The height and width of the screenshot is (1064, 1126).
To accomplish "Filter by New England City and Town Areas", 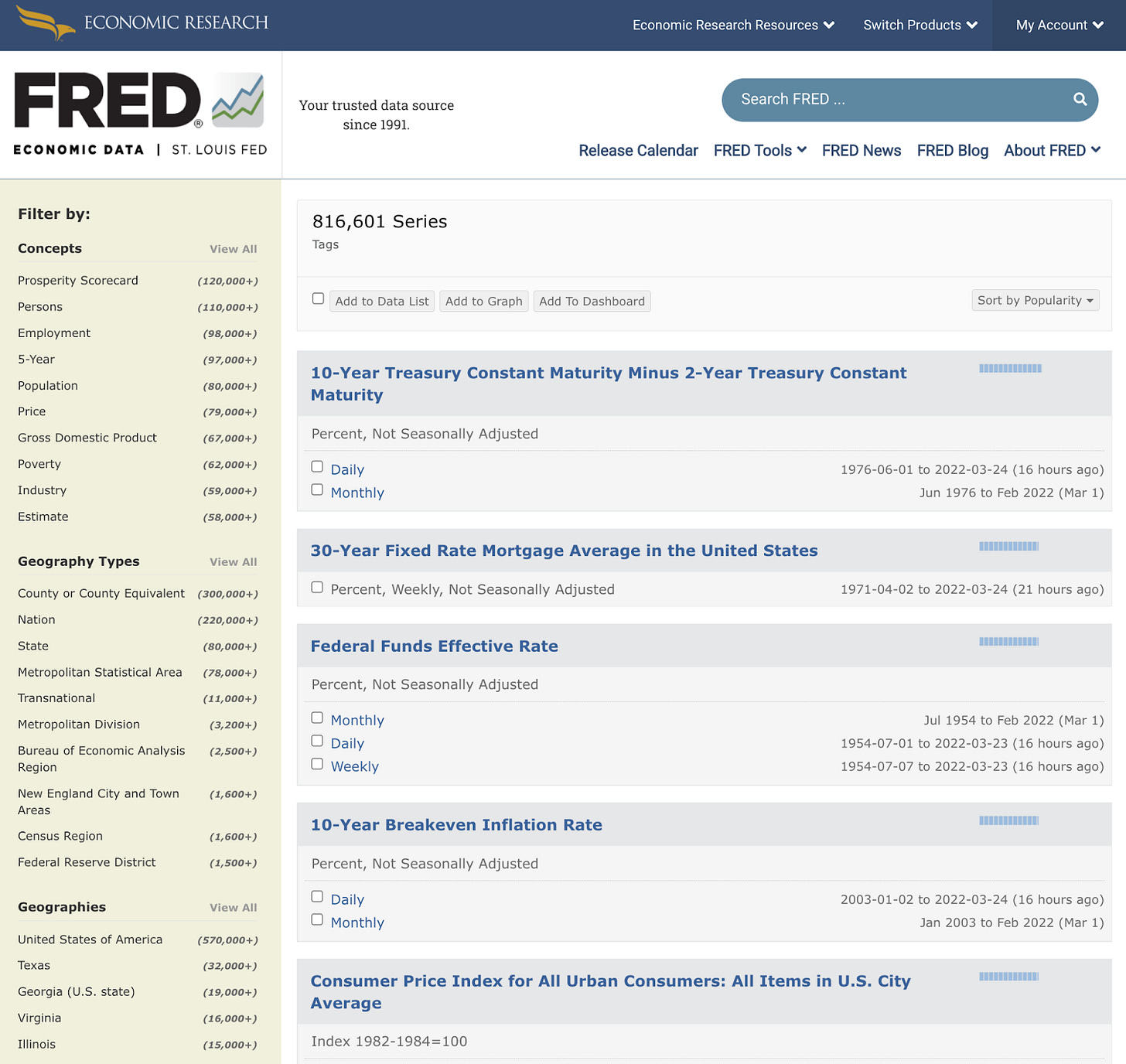I will (98, 802).
